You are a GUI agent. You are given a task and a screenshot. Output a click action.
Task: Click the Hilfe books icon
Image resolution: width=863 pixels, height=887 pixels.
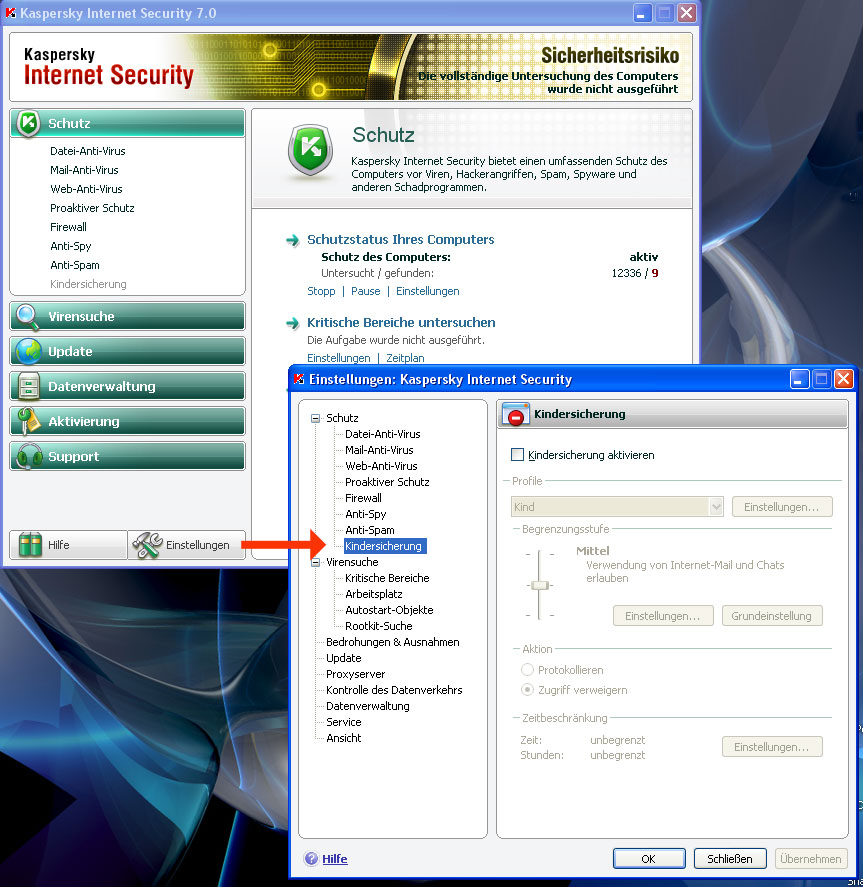coord(31,545)
